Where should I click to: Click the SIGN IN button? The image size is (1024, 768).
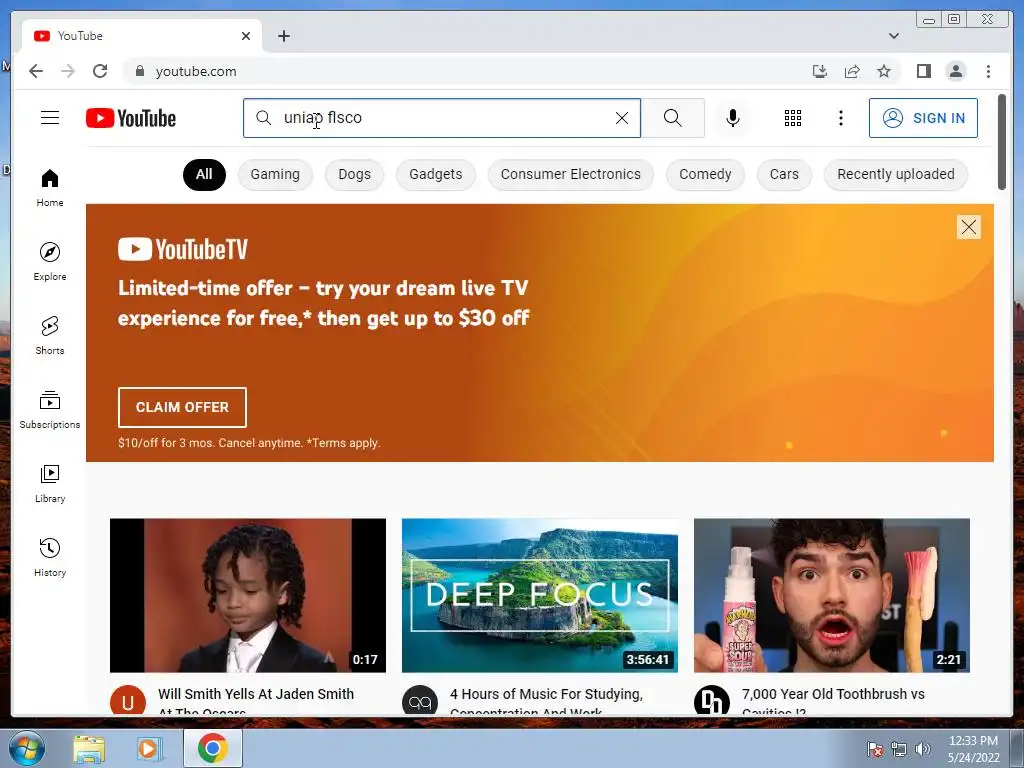click(923, 118)
